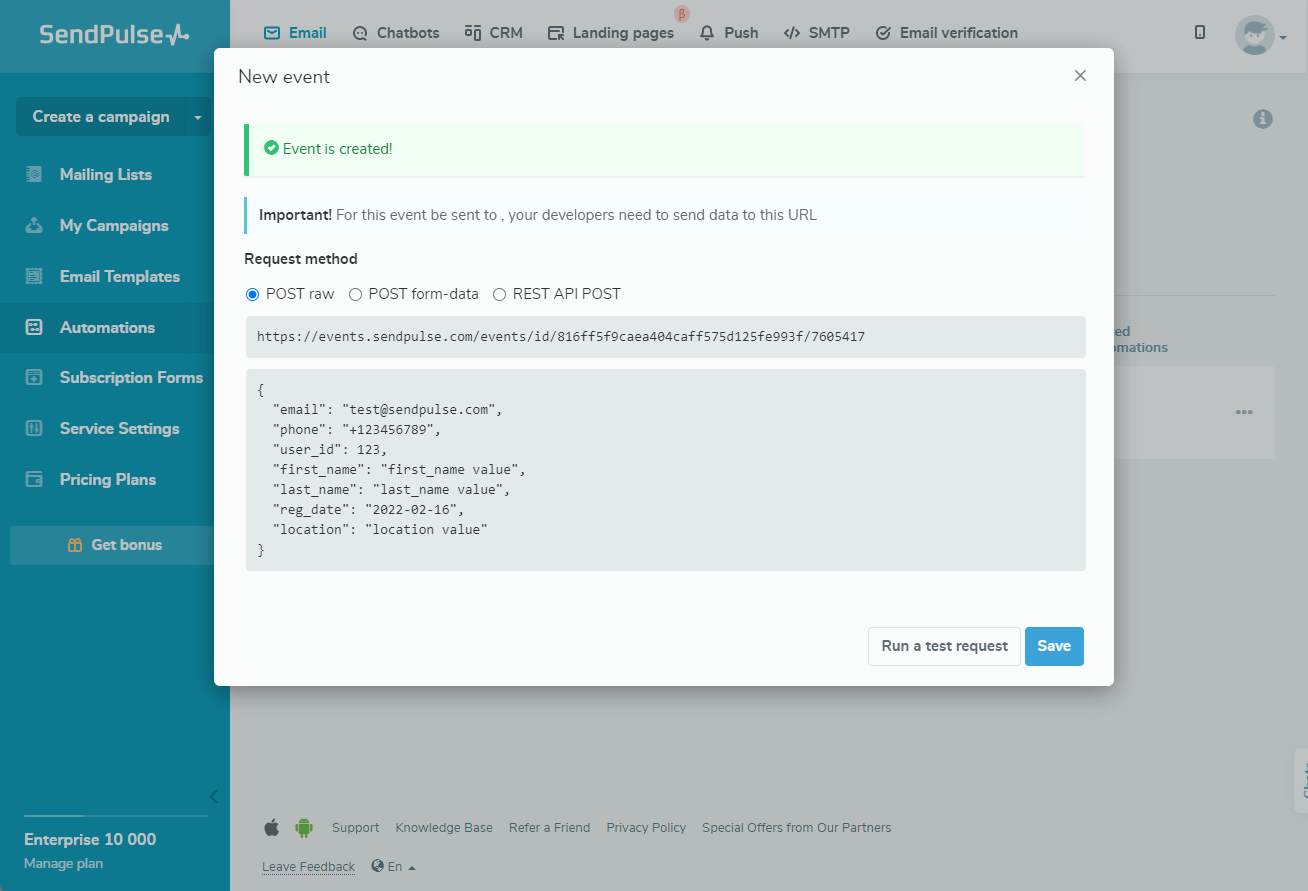Open the Apple app store icon
This screenshot has height=891, width=1308.
pos(271,827)
